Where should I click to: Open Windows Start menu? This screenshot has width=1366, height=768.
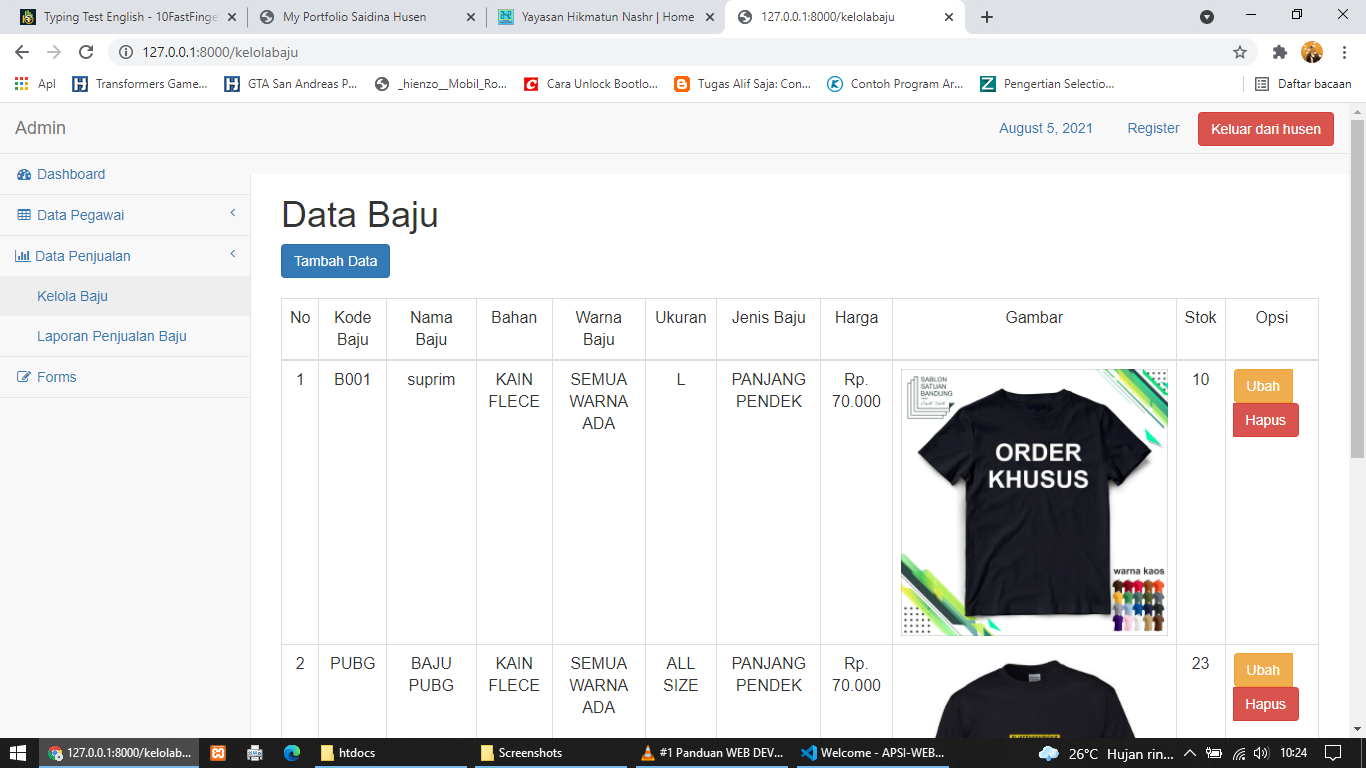pyautogui.click(x=18, y=753)
